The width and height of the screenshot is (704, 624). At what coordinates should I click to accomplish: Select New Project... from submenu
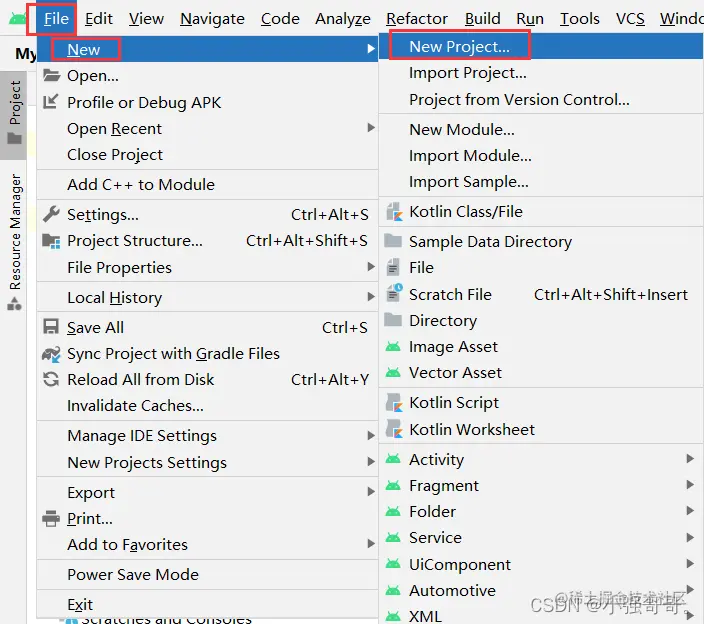[541, 46]
